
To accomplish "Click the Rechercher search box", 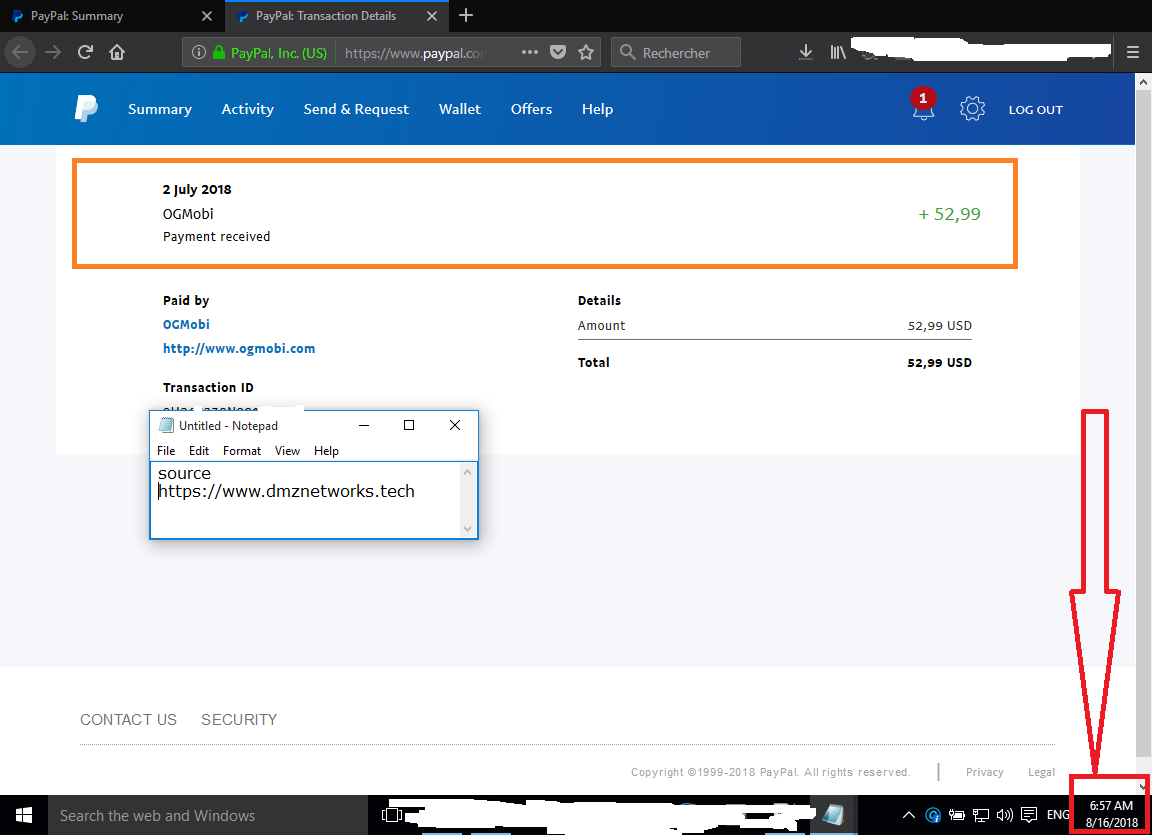I will pyautogui.click(x=676, y=53).
